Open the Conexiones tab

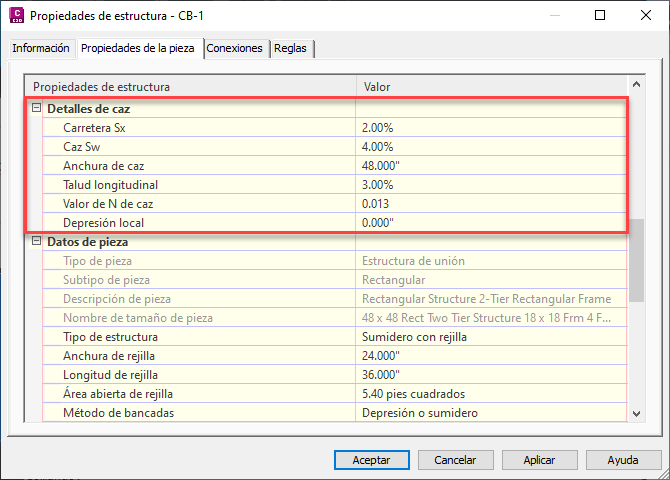[x=234, y=48]
